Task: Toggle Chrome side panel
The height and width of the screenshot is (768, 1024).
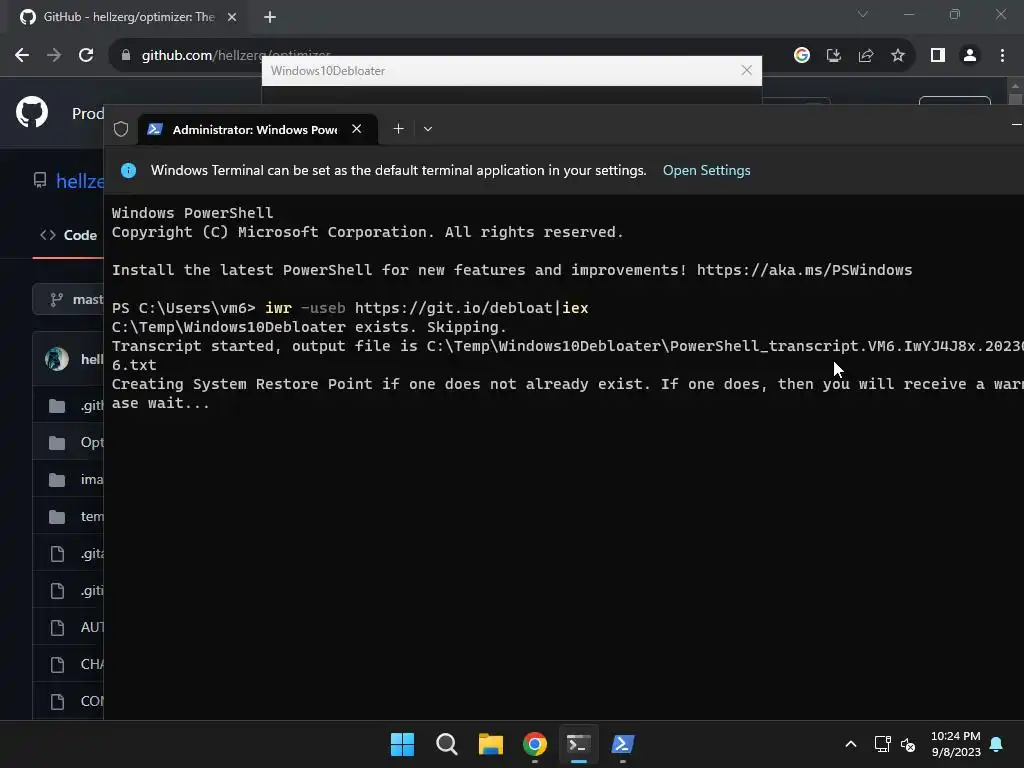Action: click(938, 56)
